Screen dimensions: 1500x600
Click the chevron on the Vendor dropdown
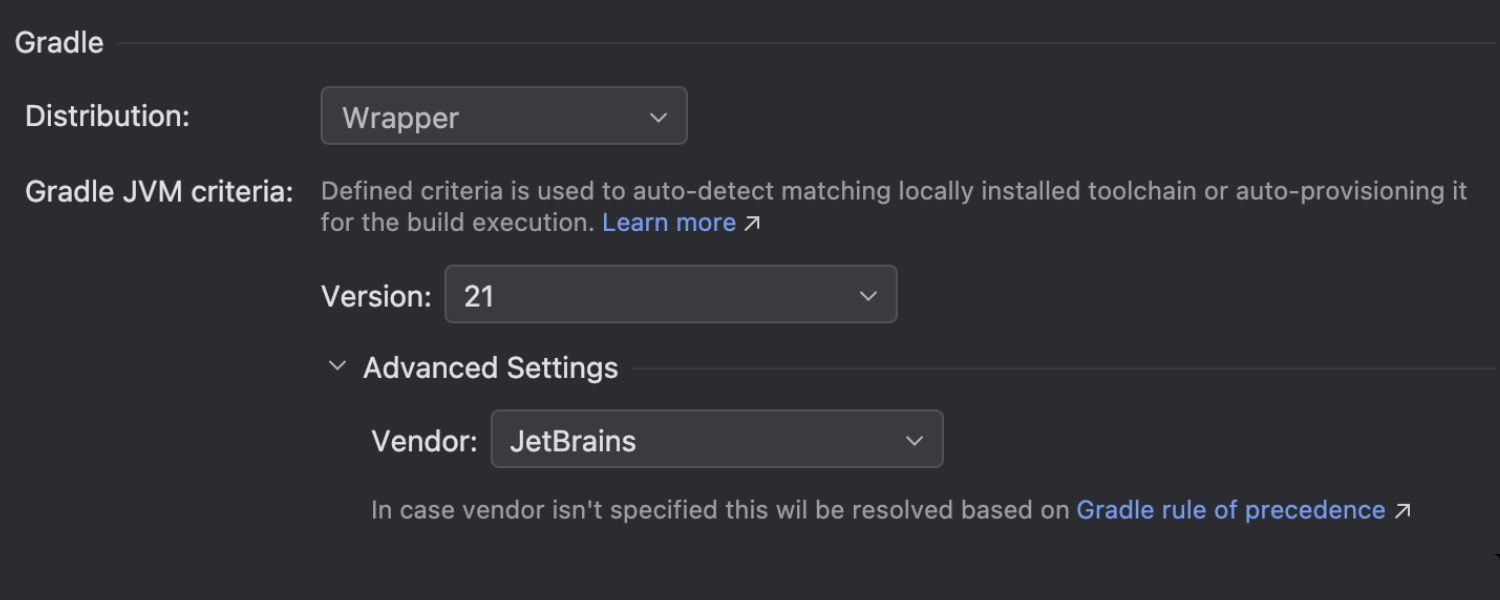click(913, 439)
